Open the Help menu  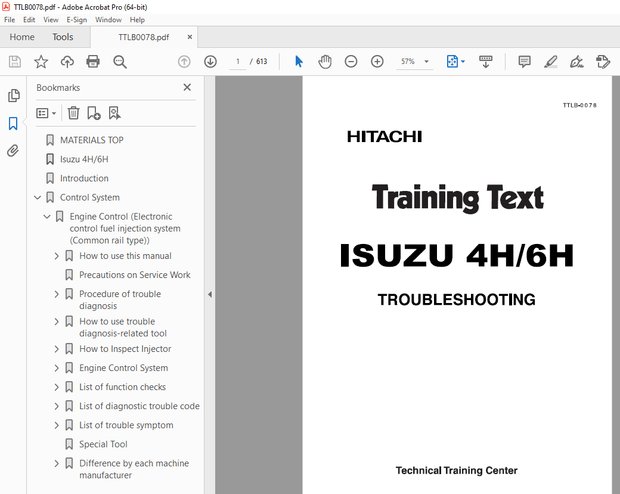137,20
